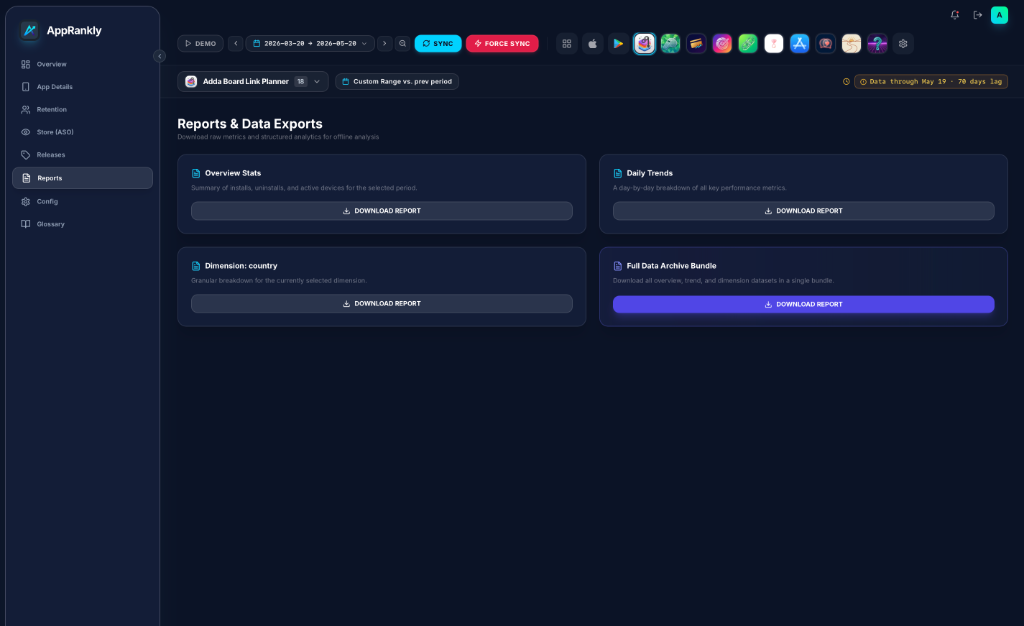Select the highlighted Adda Board app icon
The height and width of the screenshot is (626, 1024).
click(x=645, y=44)
